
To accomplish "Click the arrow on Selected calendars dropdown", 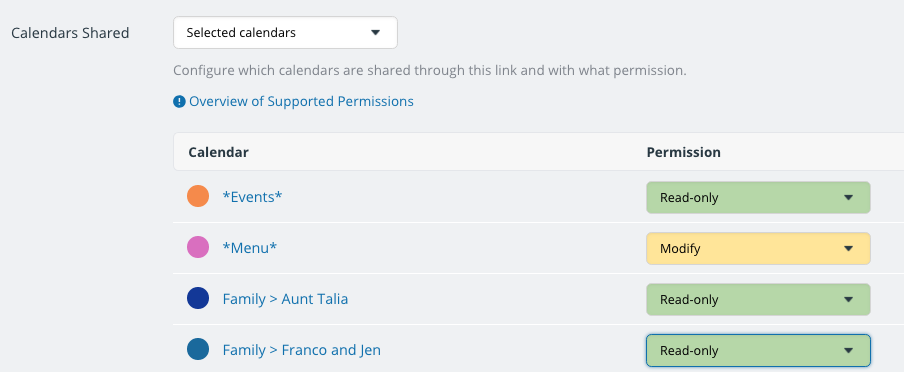I will point(375,33).
